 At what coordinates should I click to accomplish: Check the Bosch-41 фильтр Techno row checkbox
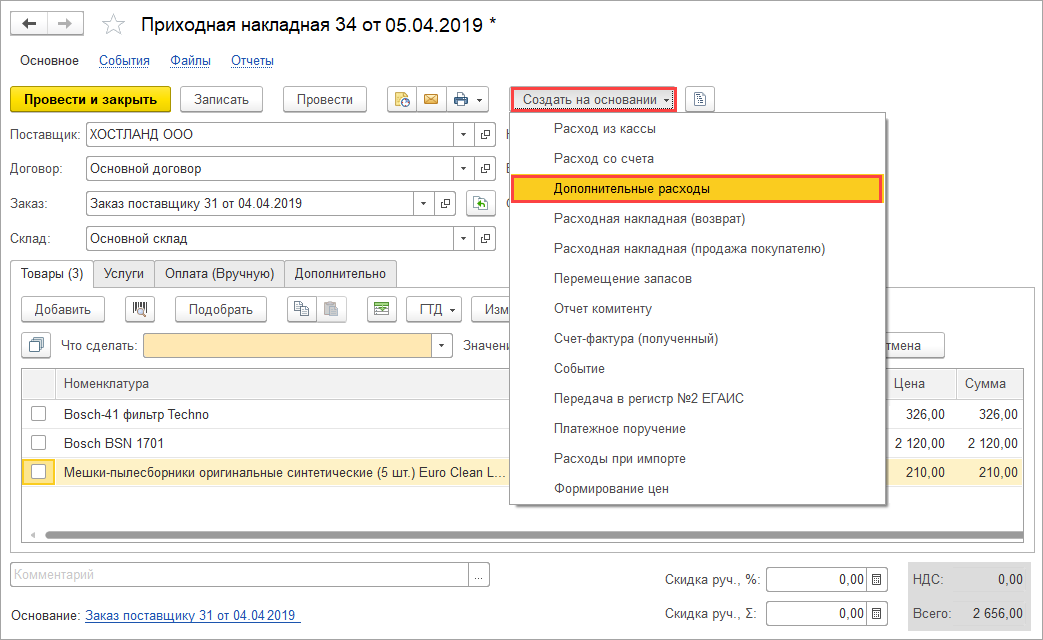click(x=38, y=414)
